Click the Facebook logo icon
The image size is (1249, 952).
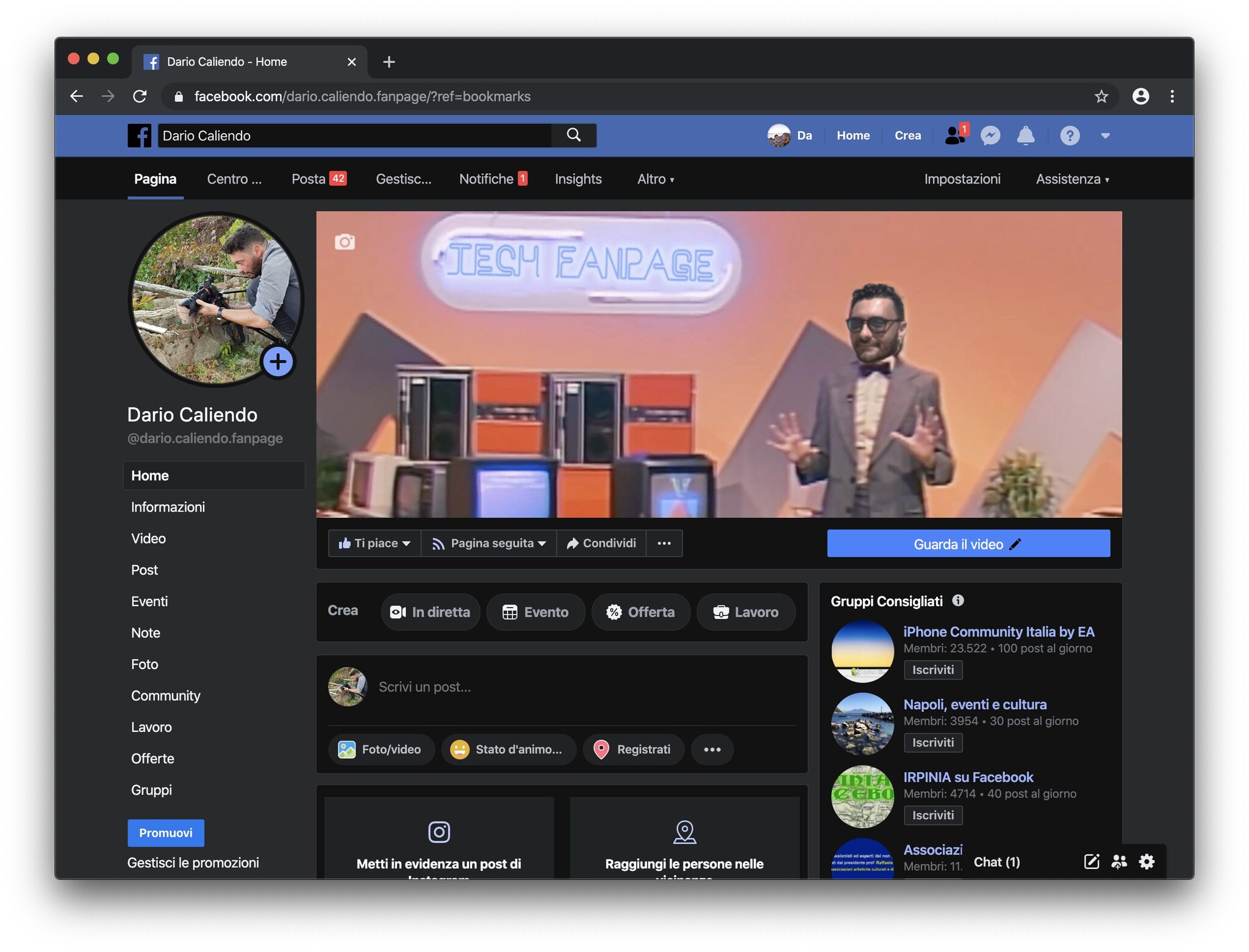click(139, 135)
